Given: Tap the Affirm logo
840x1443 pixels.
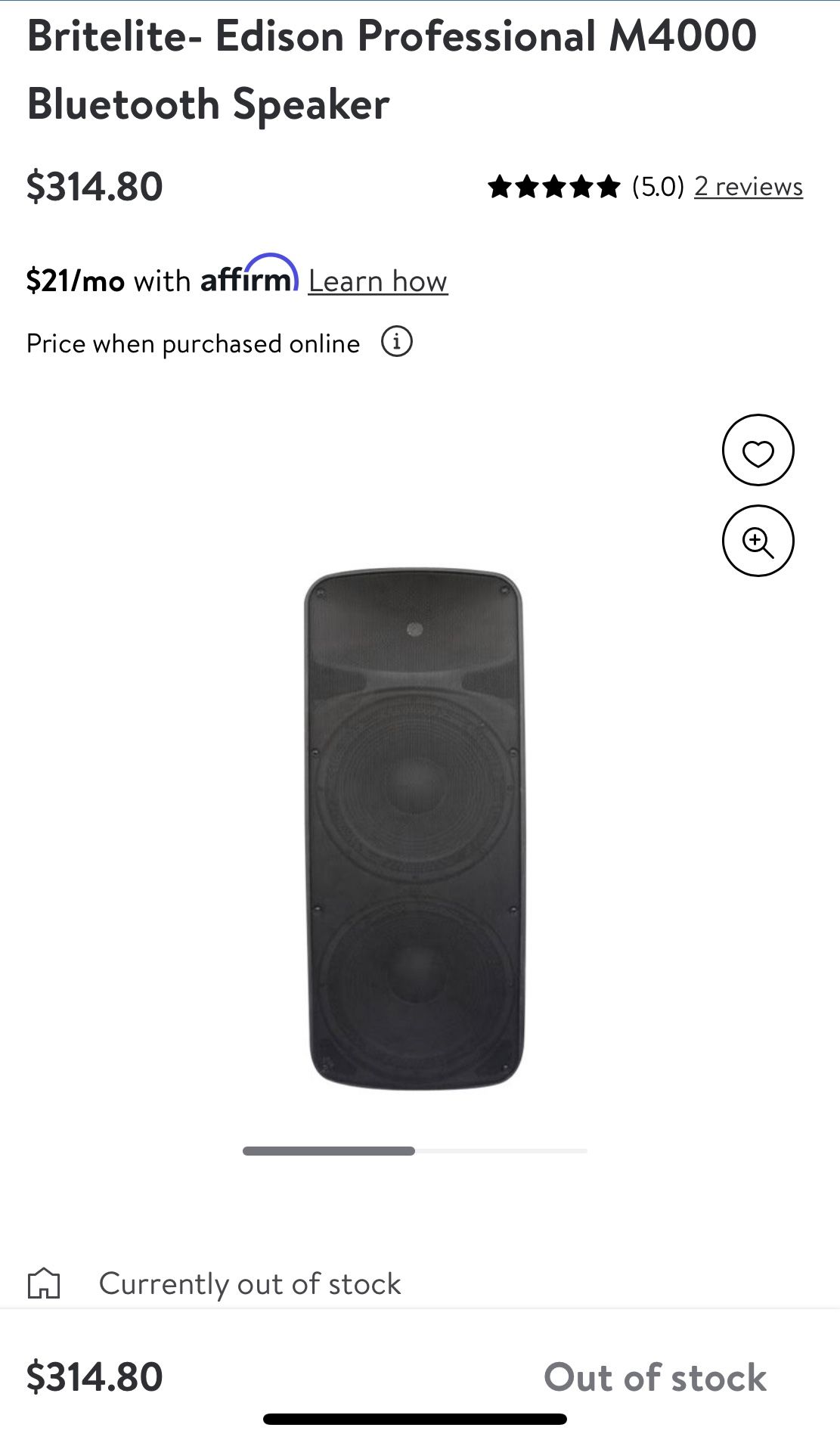Looking at the screenshot, I should tap(250, 274).
